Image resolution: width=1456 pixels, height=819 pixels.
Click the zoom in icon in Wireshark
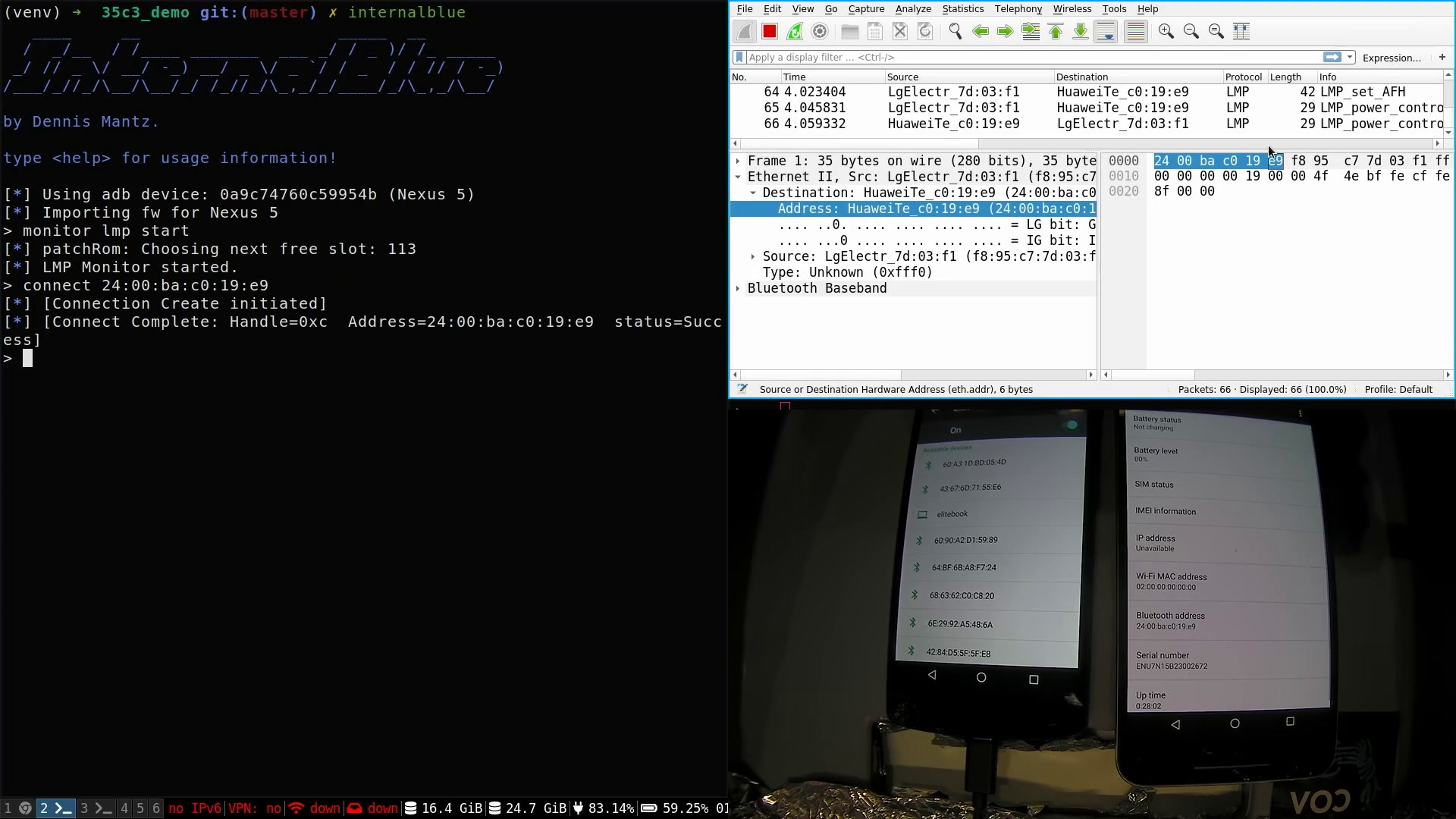(x=1165, y=31)
